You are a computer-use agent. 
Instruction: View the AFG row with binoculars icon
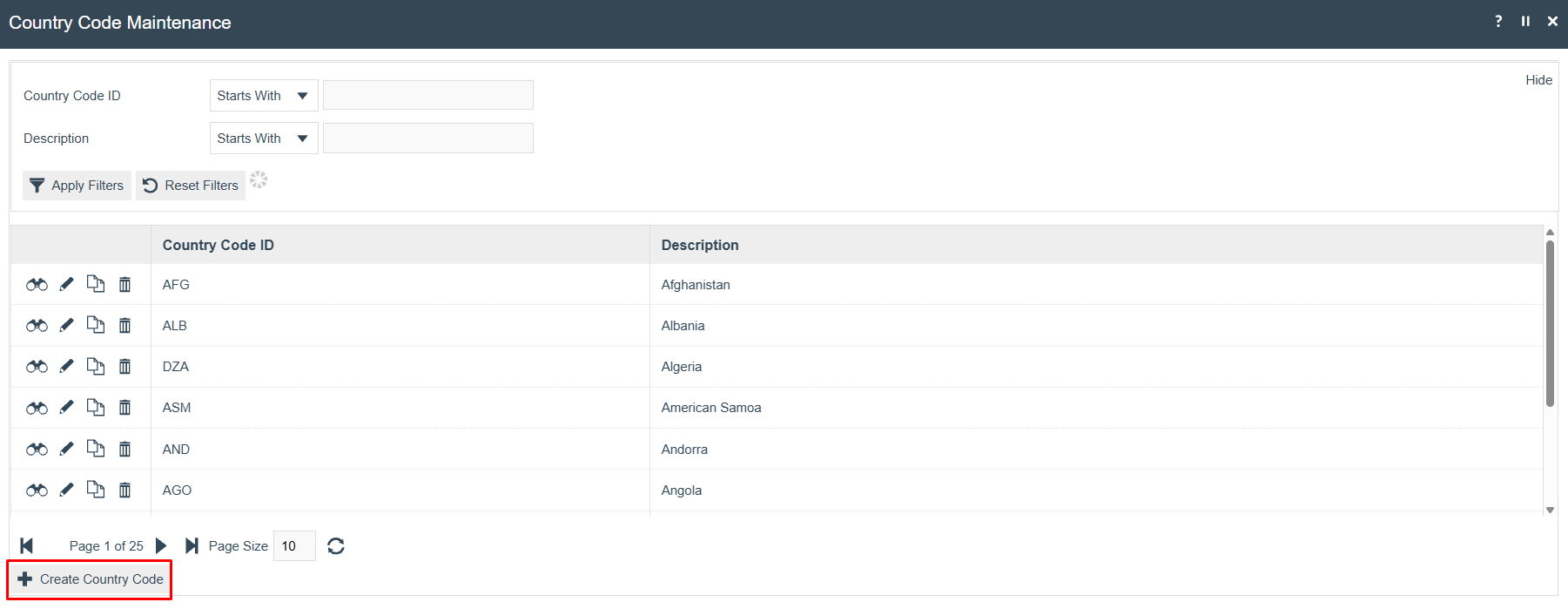[x=37, y=285]
